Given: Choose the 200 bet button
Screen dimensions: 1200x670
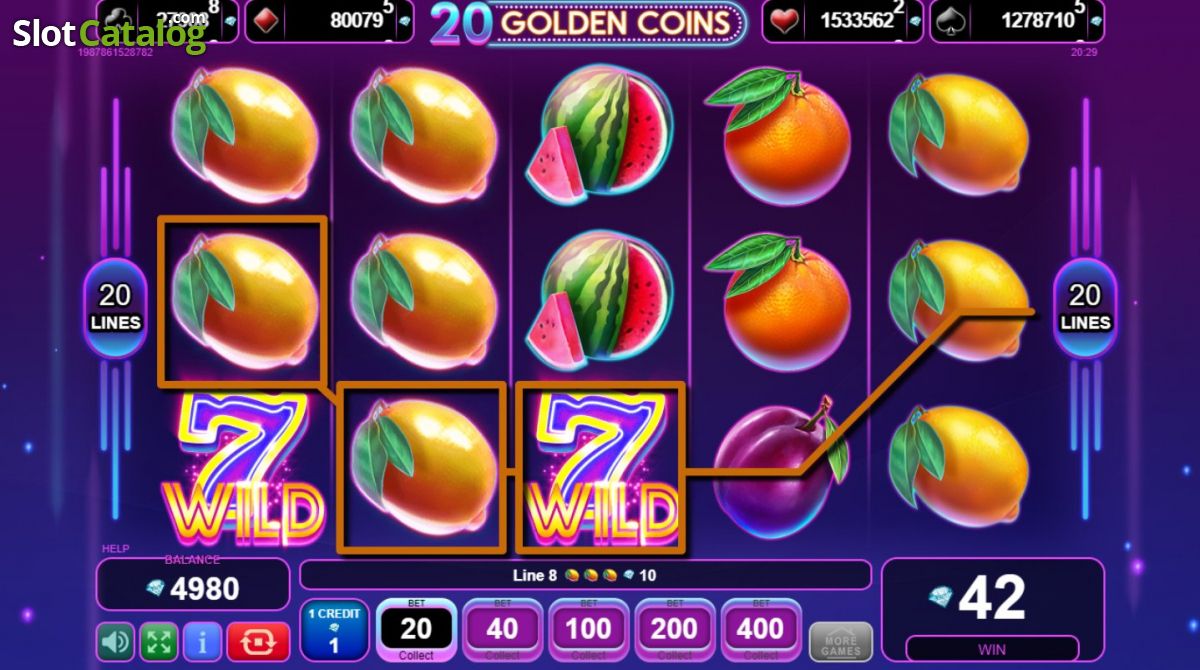Looking at the screenshot, I should [674, 631].
